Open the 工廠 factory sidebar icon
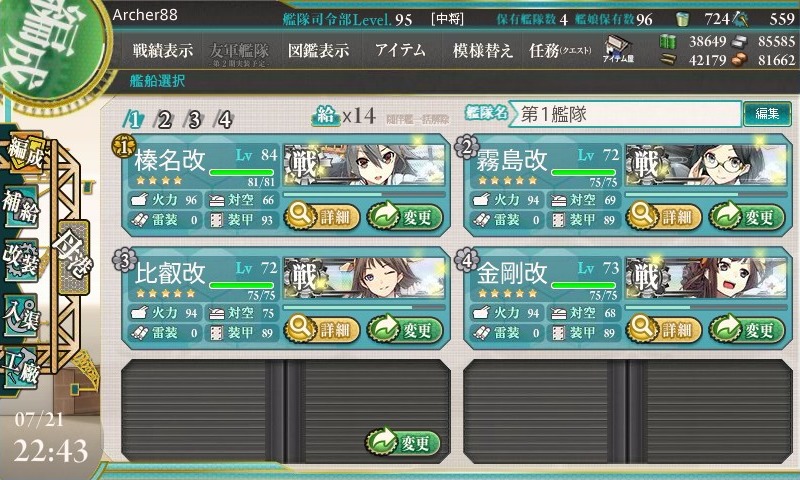Screen dimensions: 800x480 [x=20, y=368]
